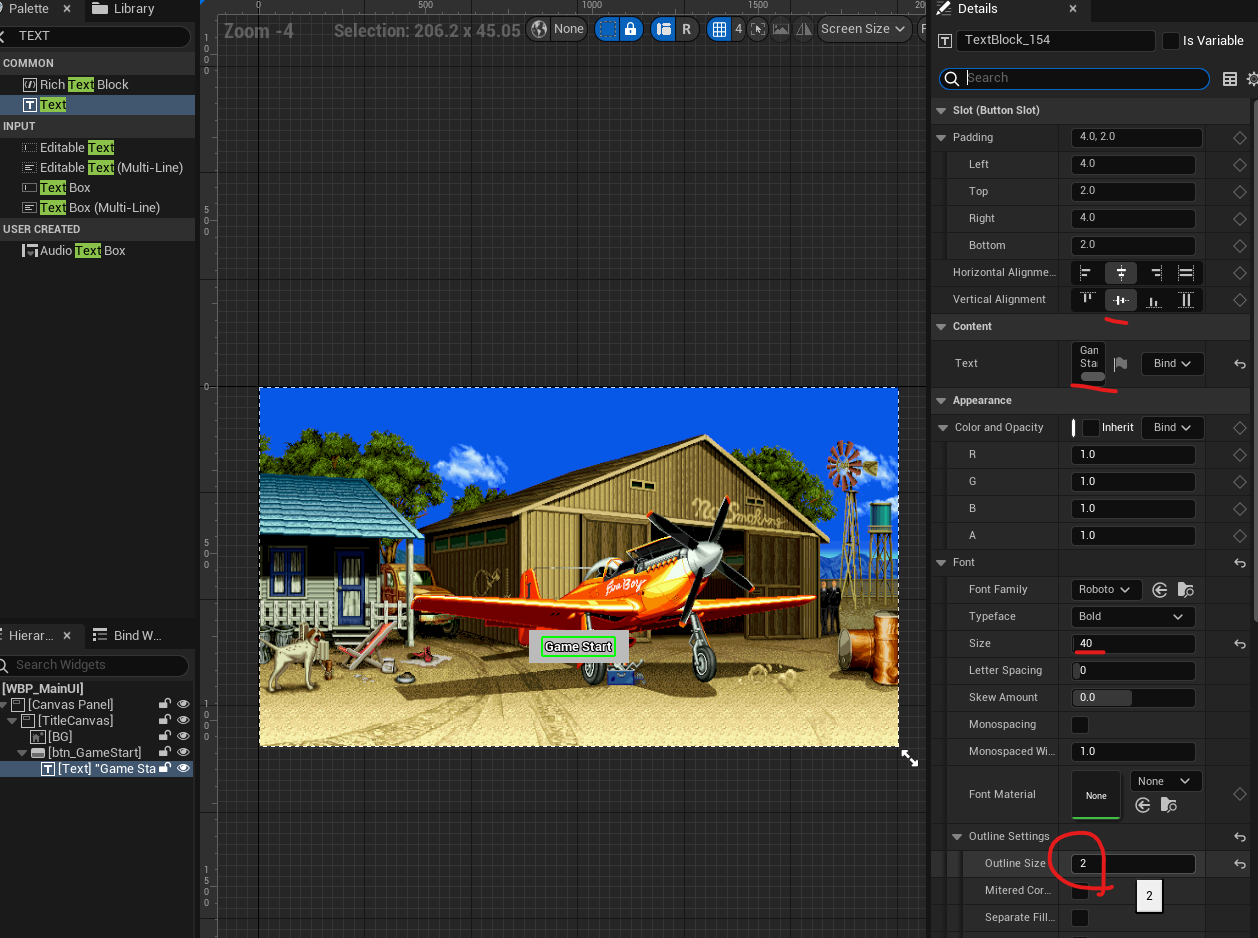This screenshot has width=1258, height=938.
Task: Select top vertical alignment
Action: coord(1086,300)
